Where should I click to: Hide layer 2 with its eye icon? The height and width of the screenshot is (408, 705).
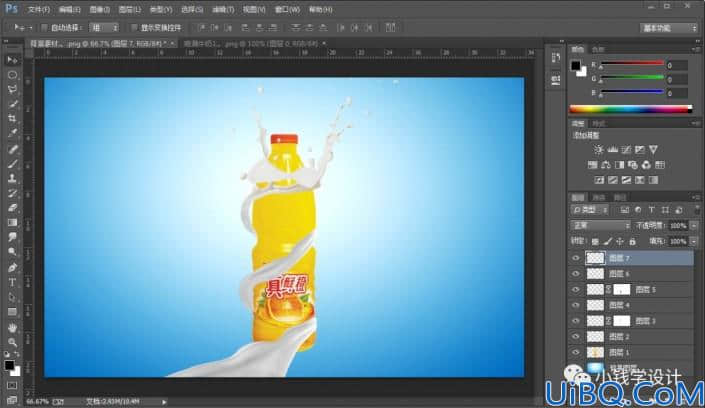[x=576, y=337]
